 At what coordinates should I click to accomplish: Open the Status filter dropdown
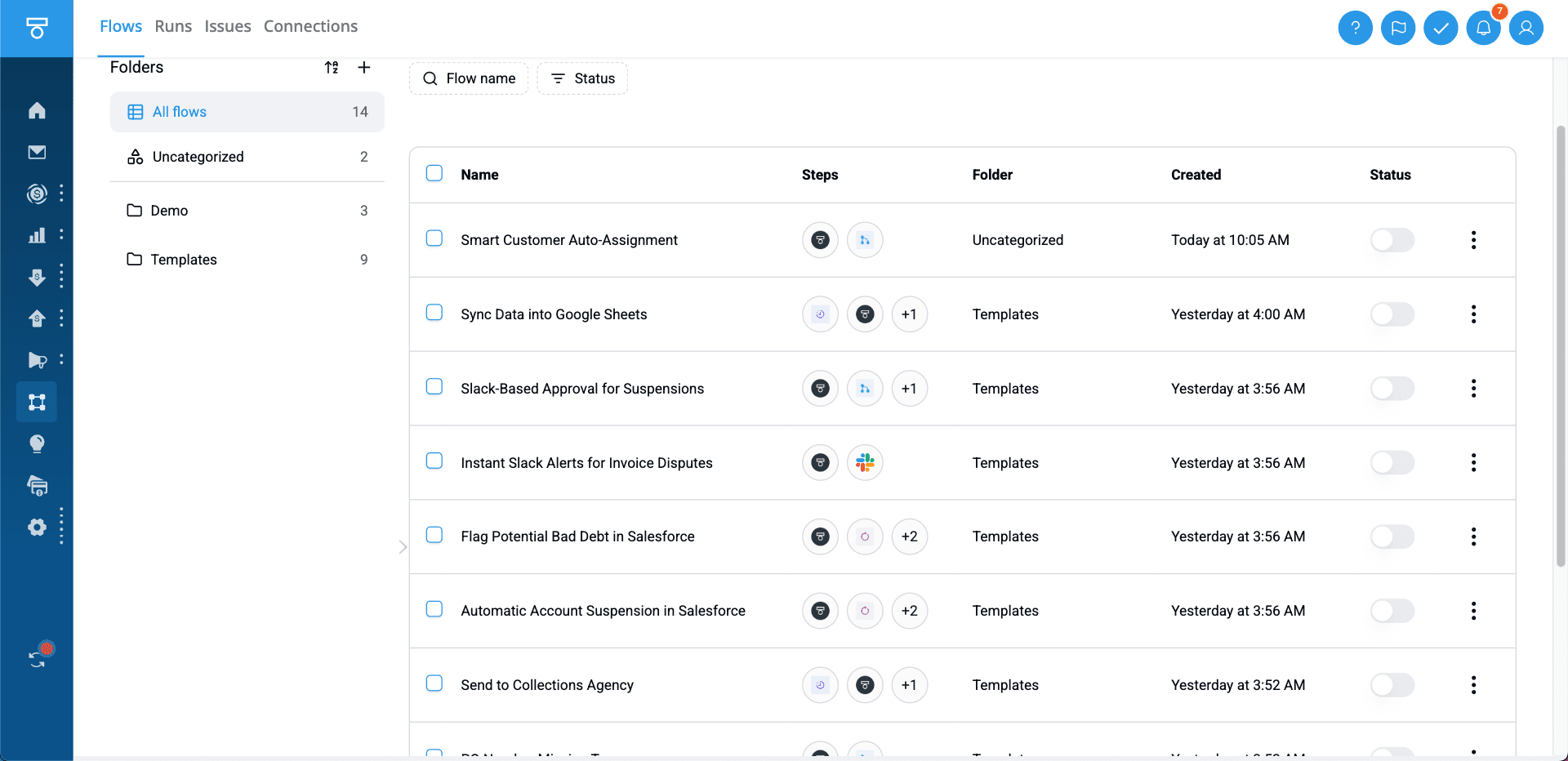tap(582, 78)
